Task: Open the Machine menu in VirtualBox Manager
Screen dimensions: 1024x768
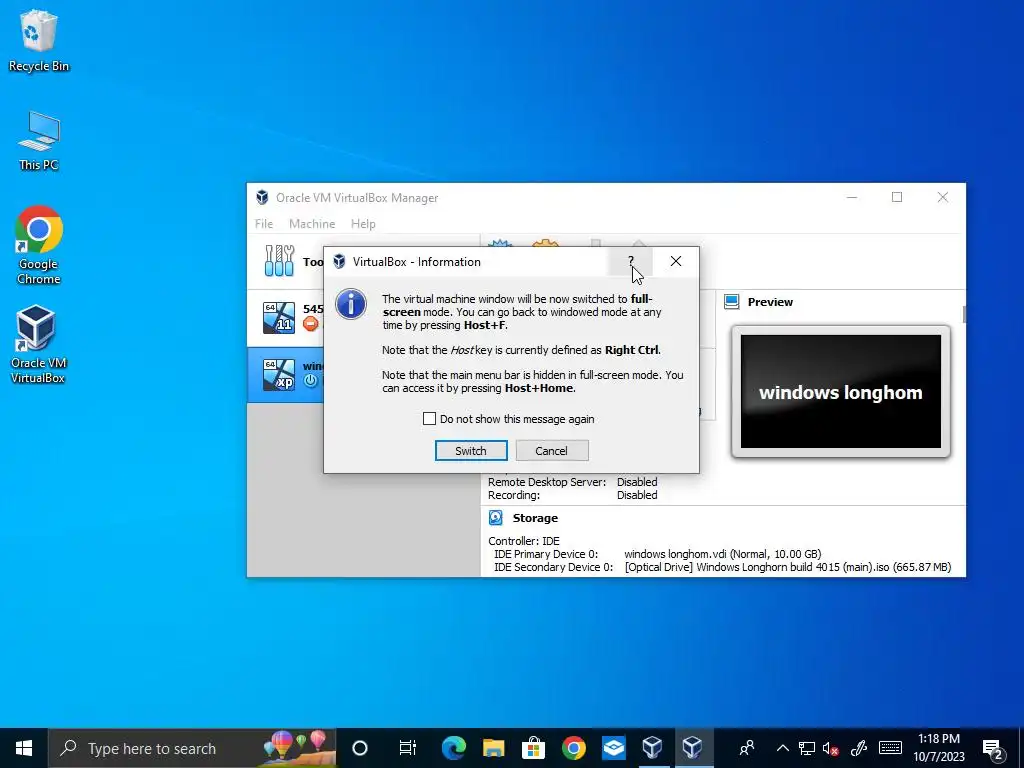Action: pyautogui.click(x=312, y=223)
